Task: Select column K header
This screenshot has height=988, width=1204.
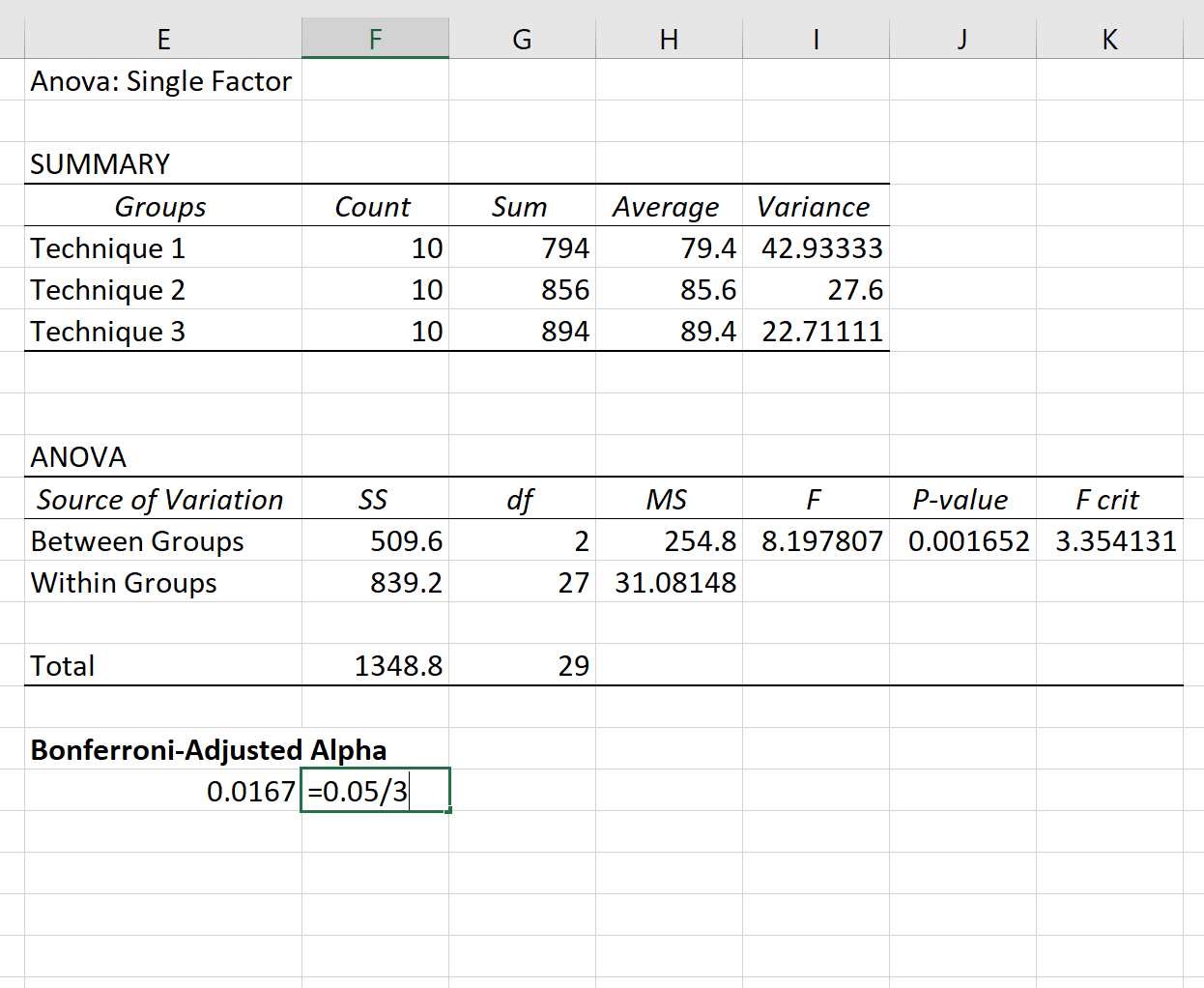Action: pyautogui.click(x=1109, y=39)
